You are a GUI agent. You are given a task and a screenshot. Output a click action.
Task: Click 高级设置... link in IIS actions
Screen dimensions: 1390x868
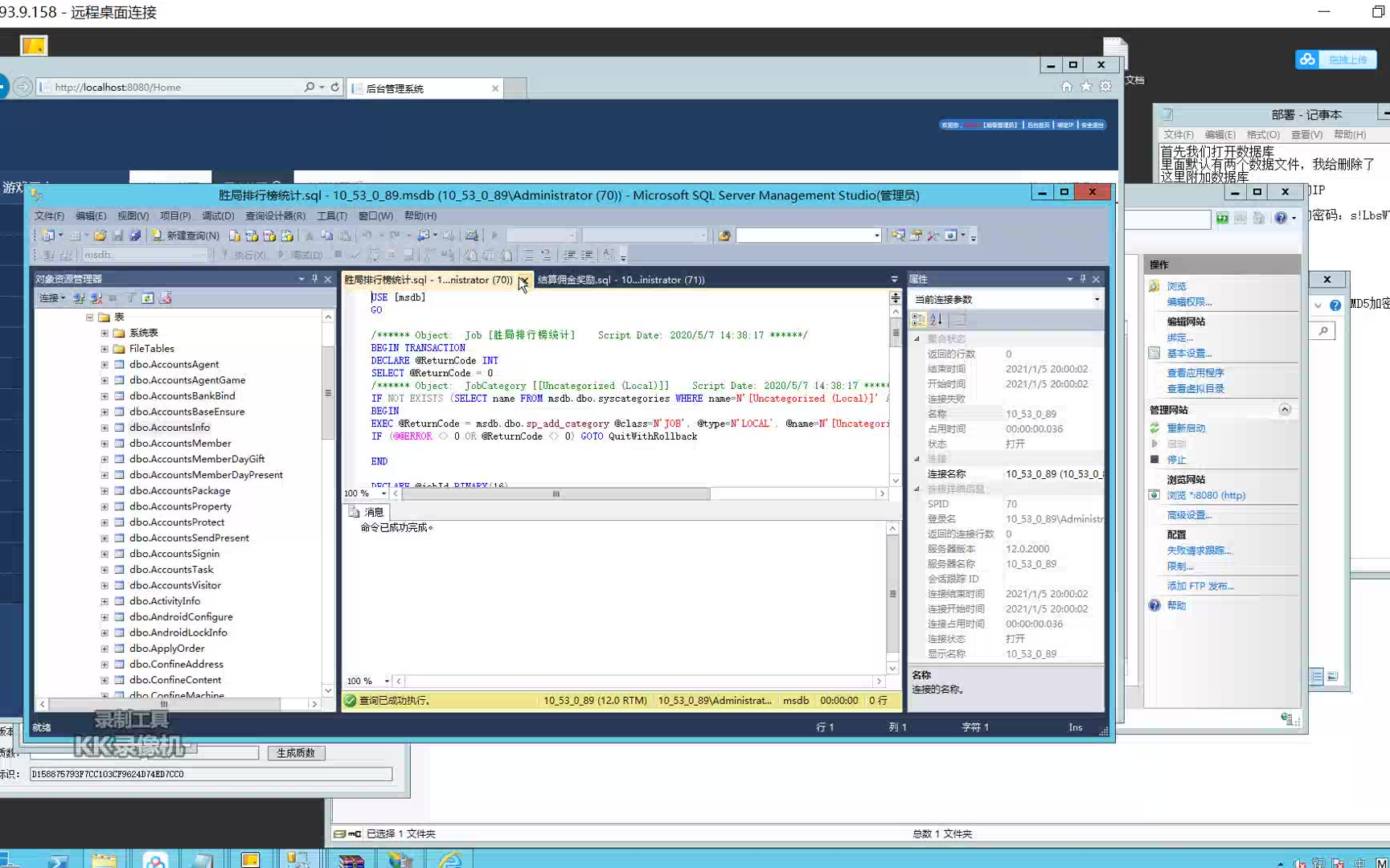point(1189,515)
